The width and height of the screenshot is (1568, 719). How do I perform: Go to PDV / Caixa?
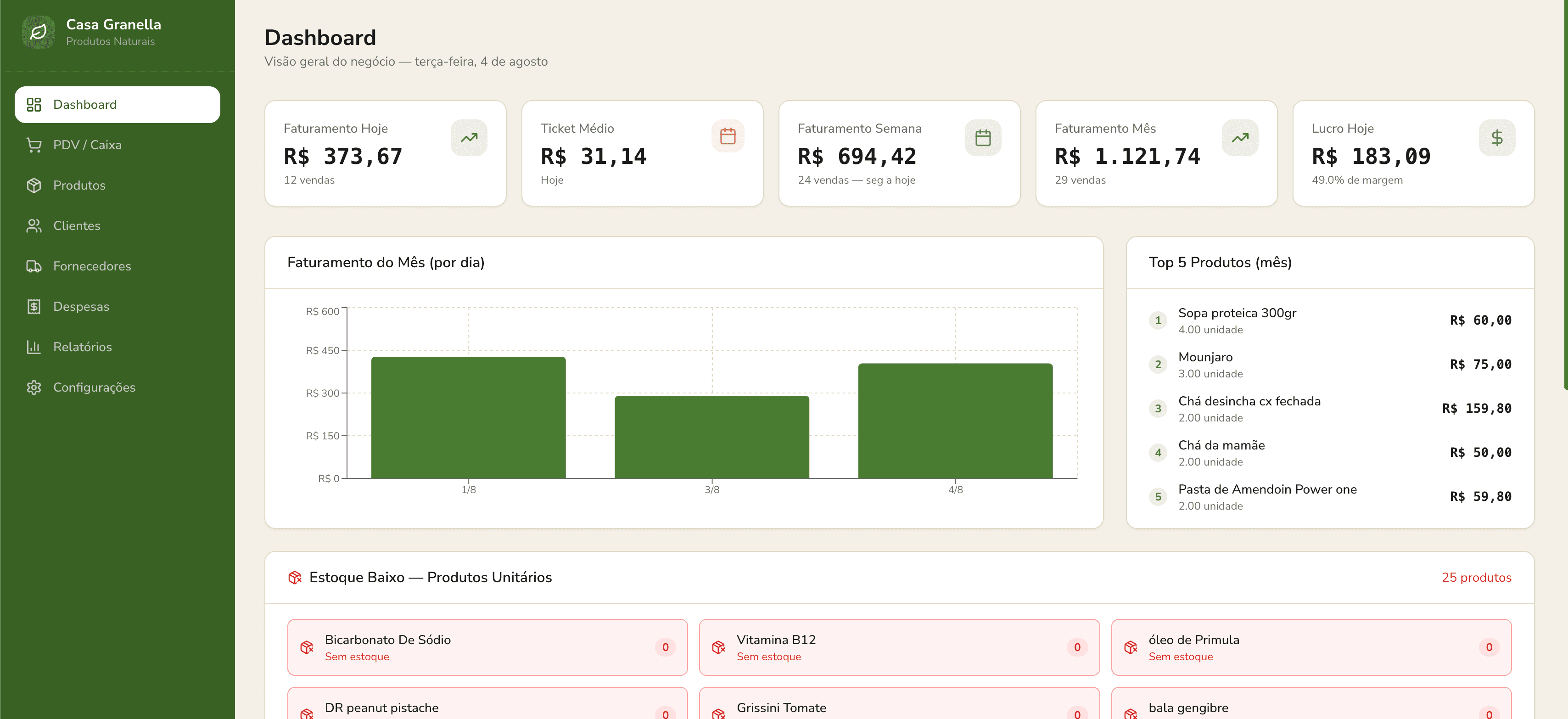click(118, 145)
